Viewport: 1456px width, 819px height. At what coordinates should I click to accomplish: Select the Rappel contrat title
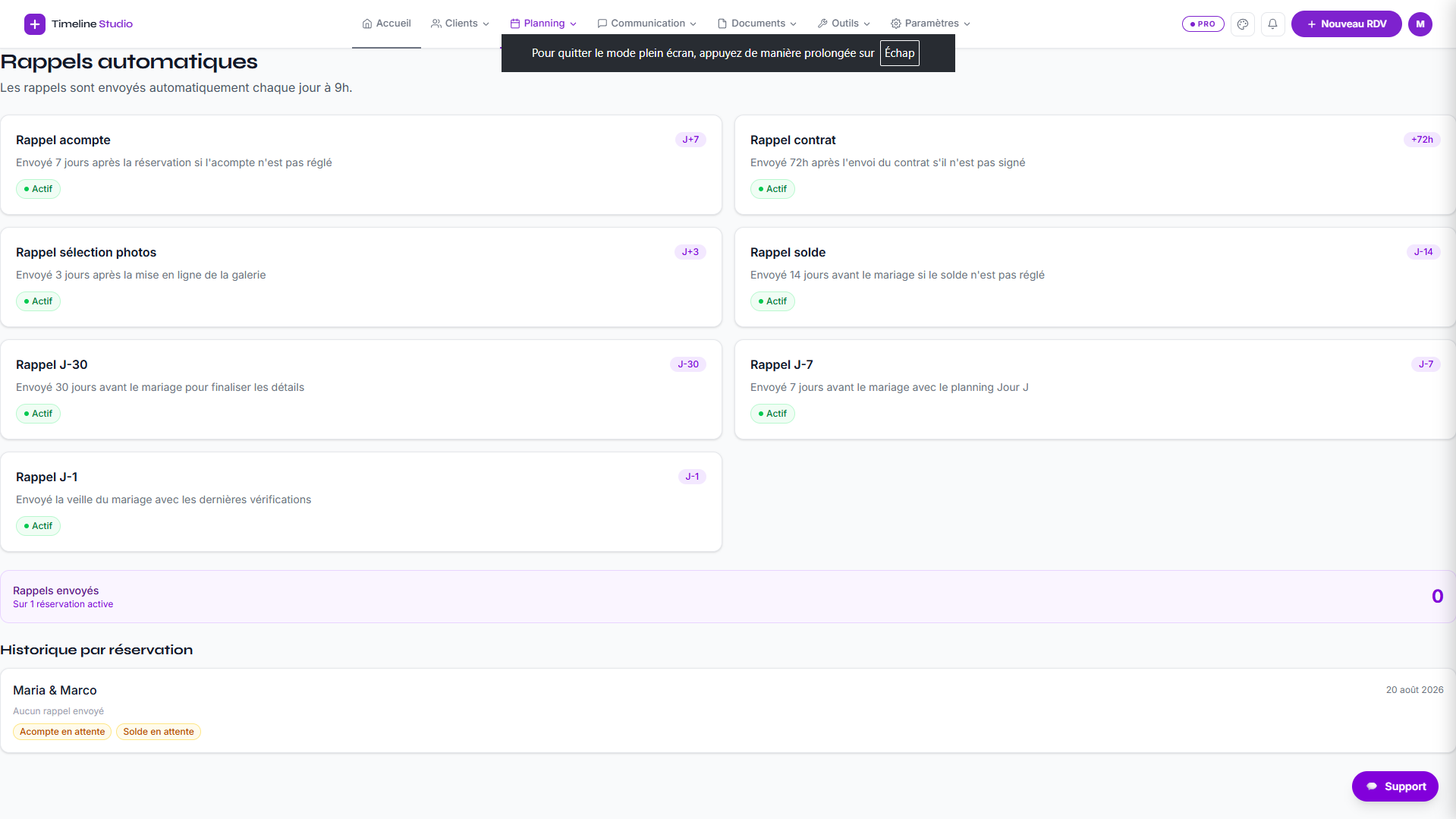pos(793,140)
